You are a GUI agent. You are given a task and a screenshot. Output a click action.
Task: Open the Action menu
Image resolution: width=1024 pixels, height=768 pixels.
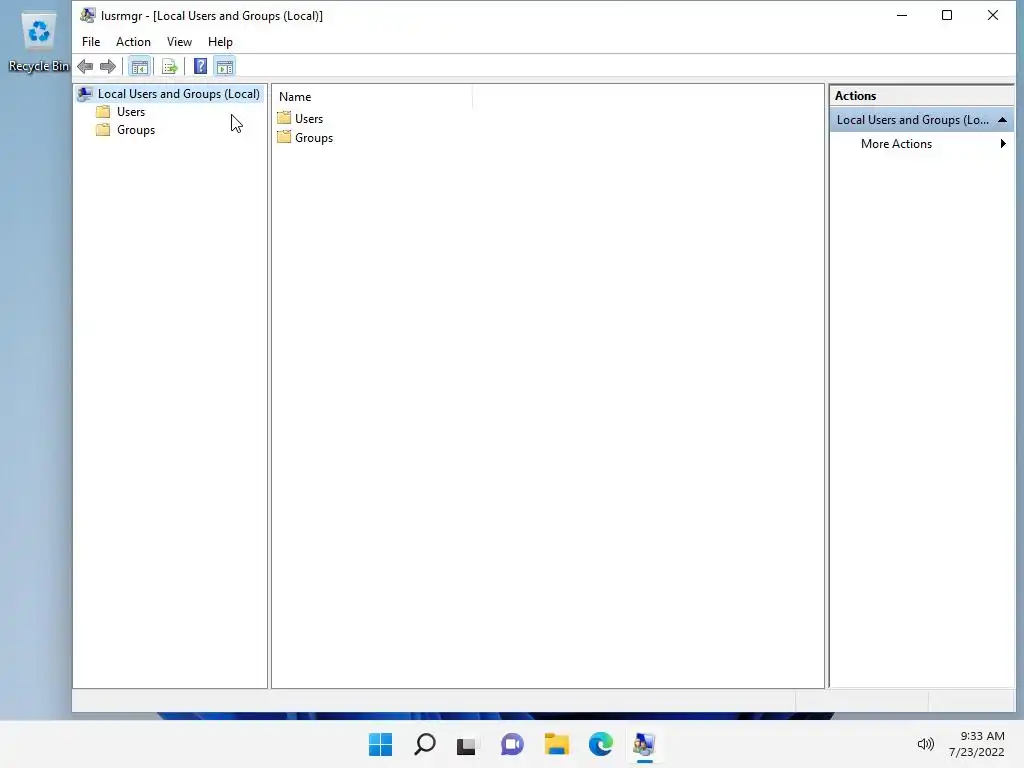[x=133, y=42]
